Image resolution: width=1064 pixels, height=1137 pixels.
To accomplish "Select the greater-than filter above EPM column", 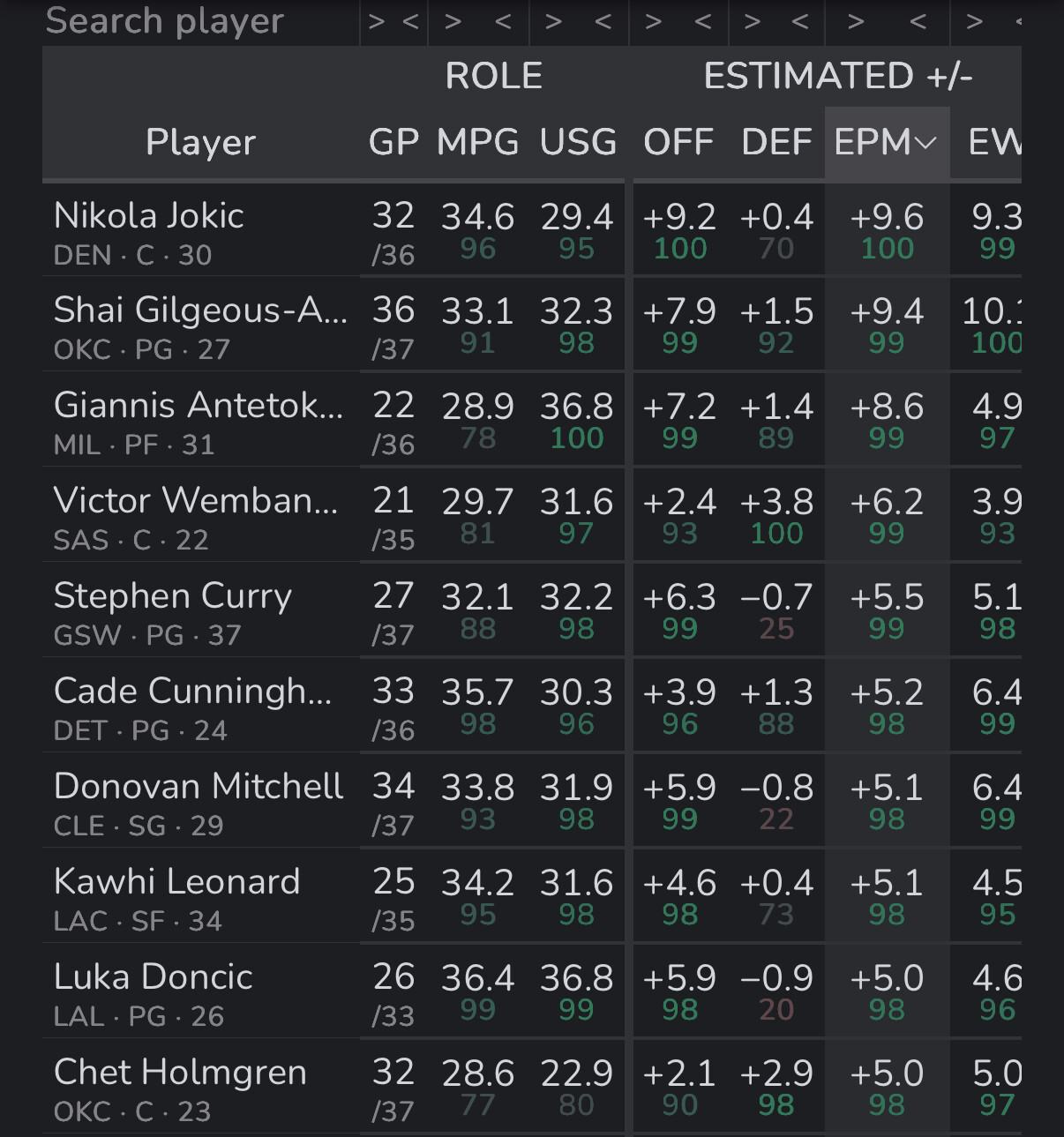I will pyautogui.click(x=856, y=21).
